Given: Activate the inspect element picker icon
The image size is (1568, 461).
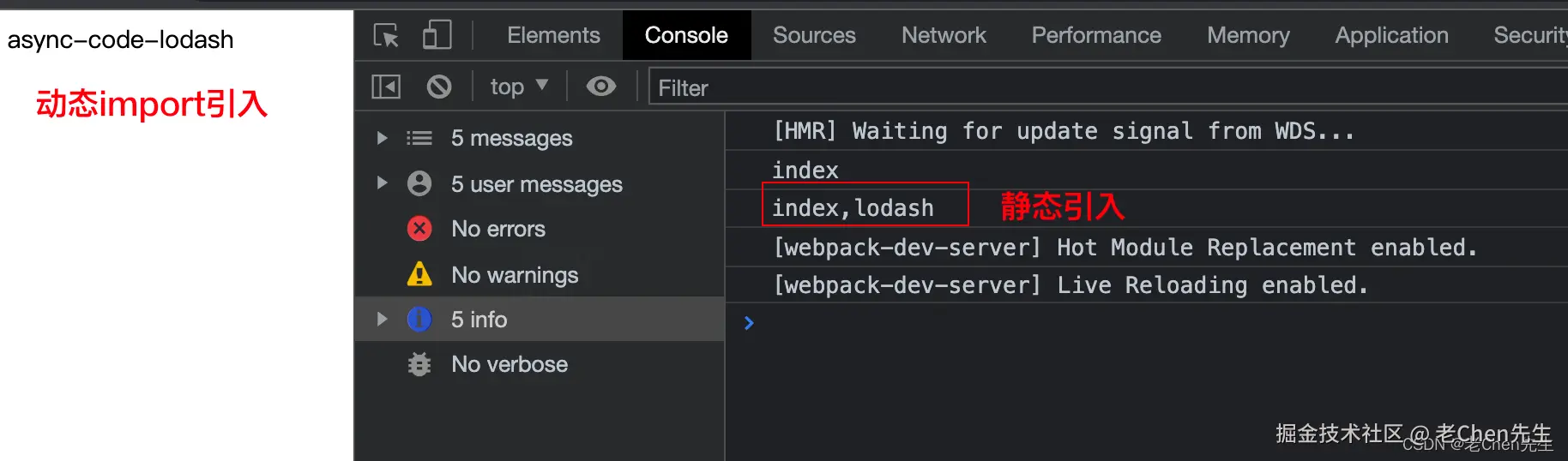Looking at the screenshot, I should [x=386, y=35].
